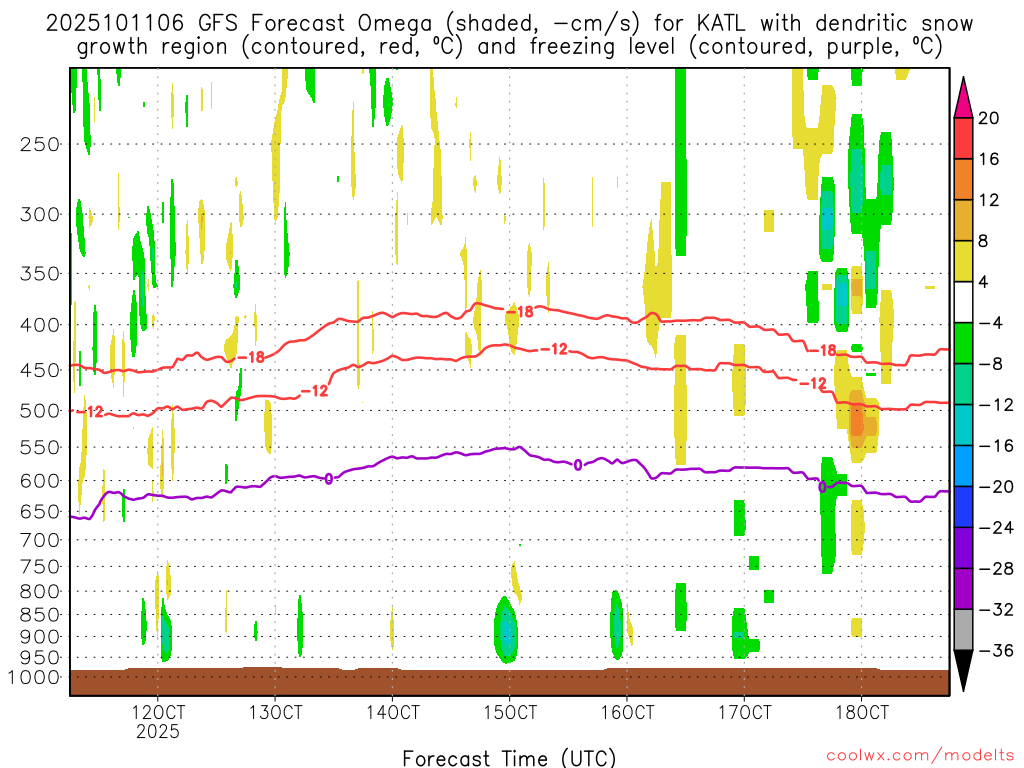Click the 300 pressure level label

(40, 214)
